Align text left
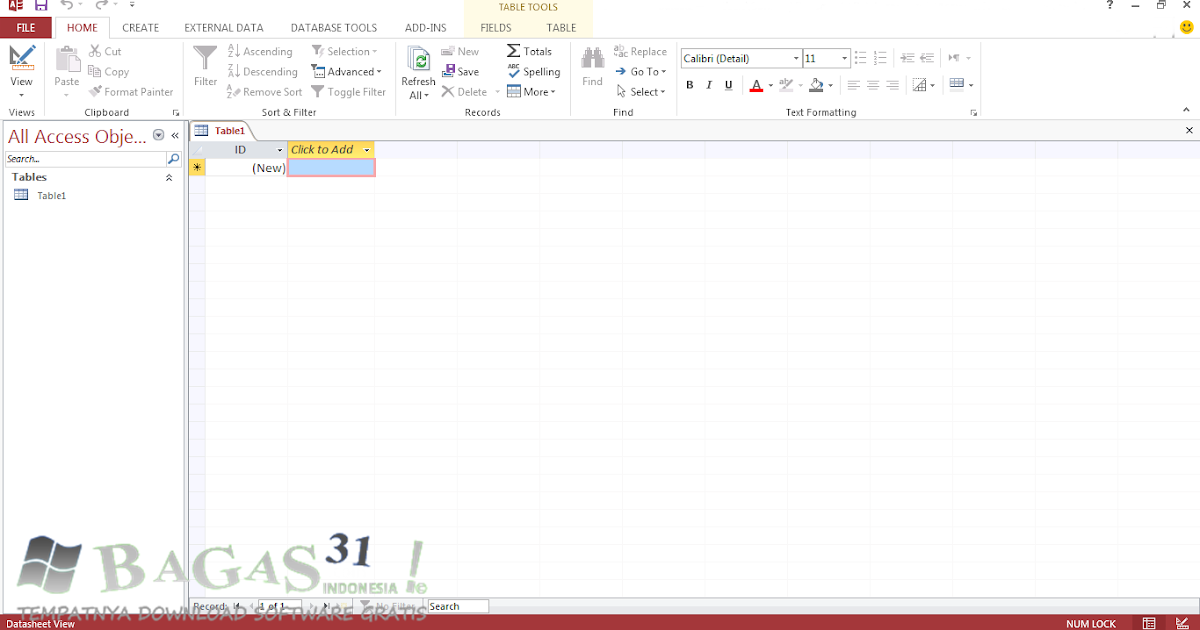This screenshot has height=630, width=1200. [854, 85]
